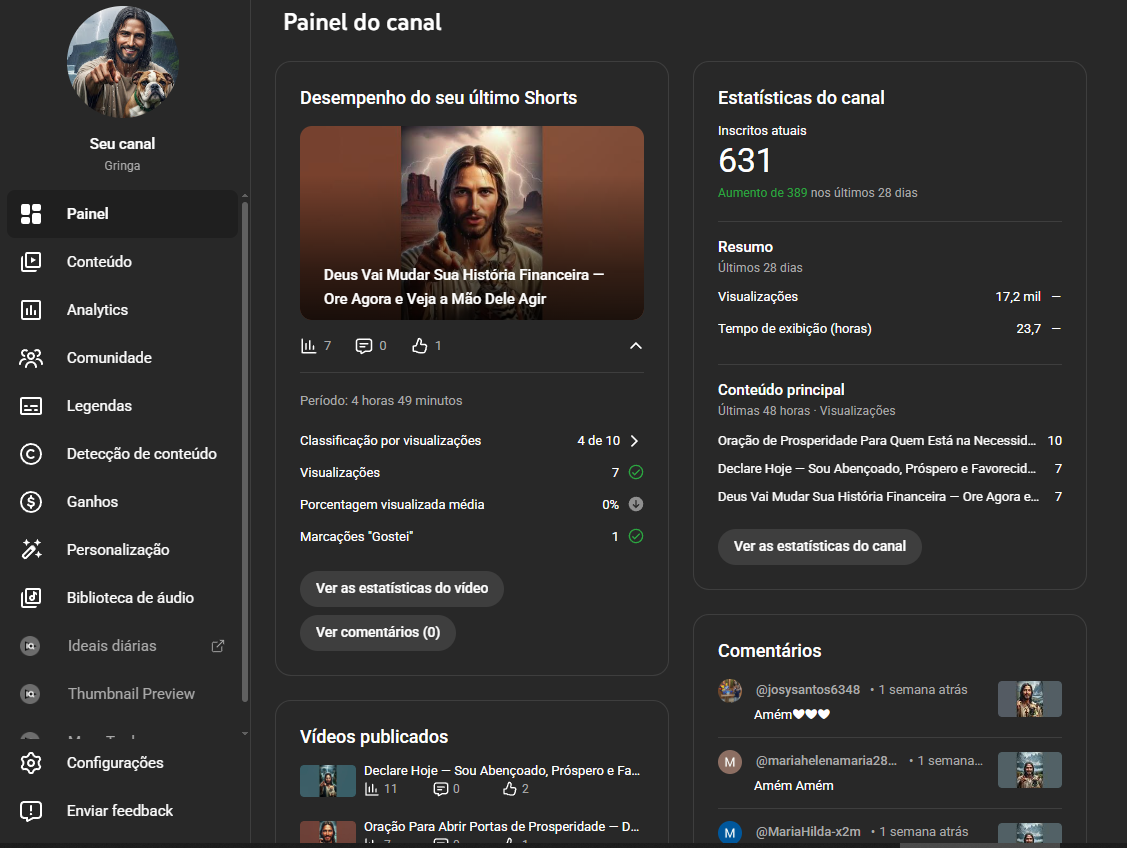The width and height of the screenshot is (1127, 848).
Task: Click the Enviar feedback speech bubble icon
Action: pyautogui.click(x=31, y=811)
